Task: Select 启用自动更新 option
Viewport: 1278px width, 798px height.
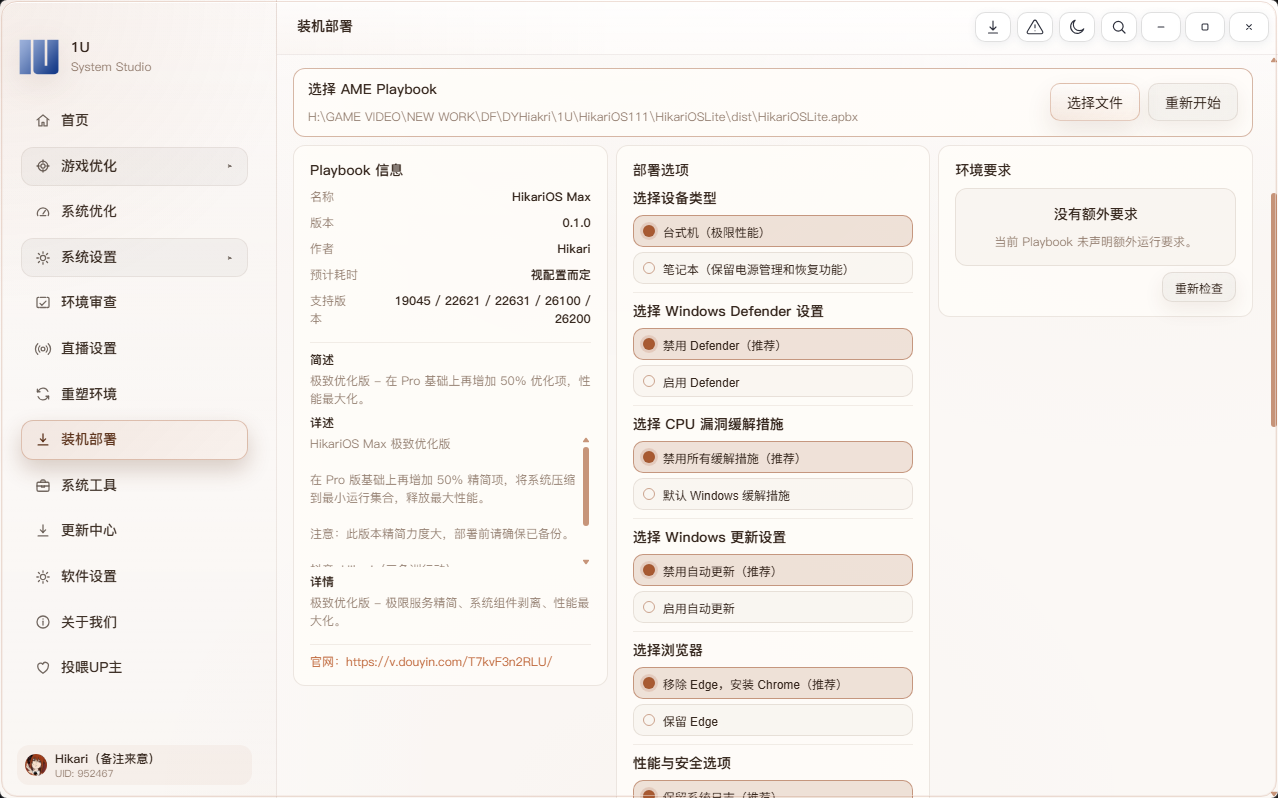Action: pos(773,608)
